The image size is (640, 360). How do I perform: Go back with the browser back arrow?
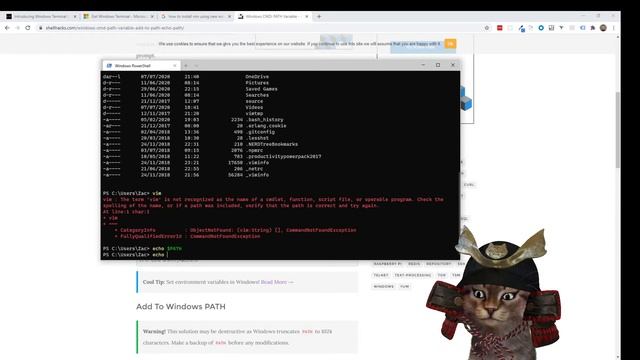pyautogui.click(x=7, y=28)
